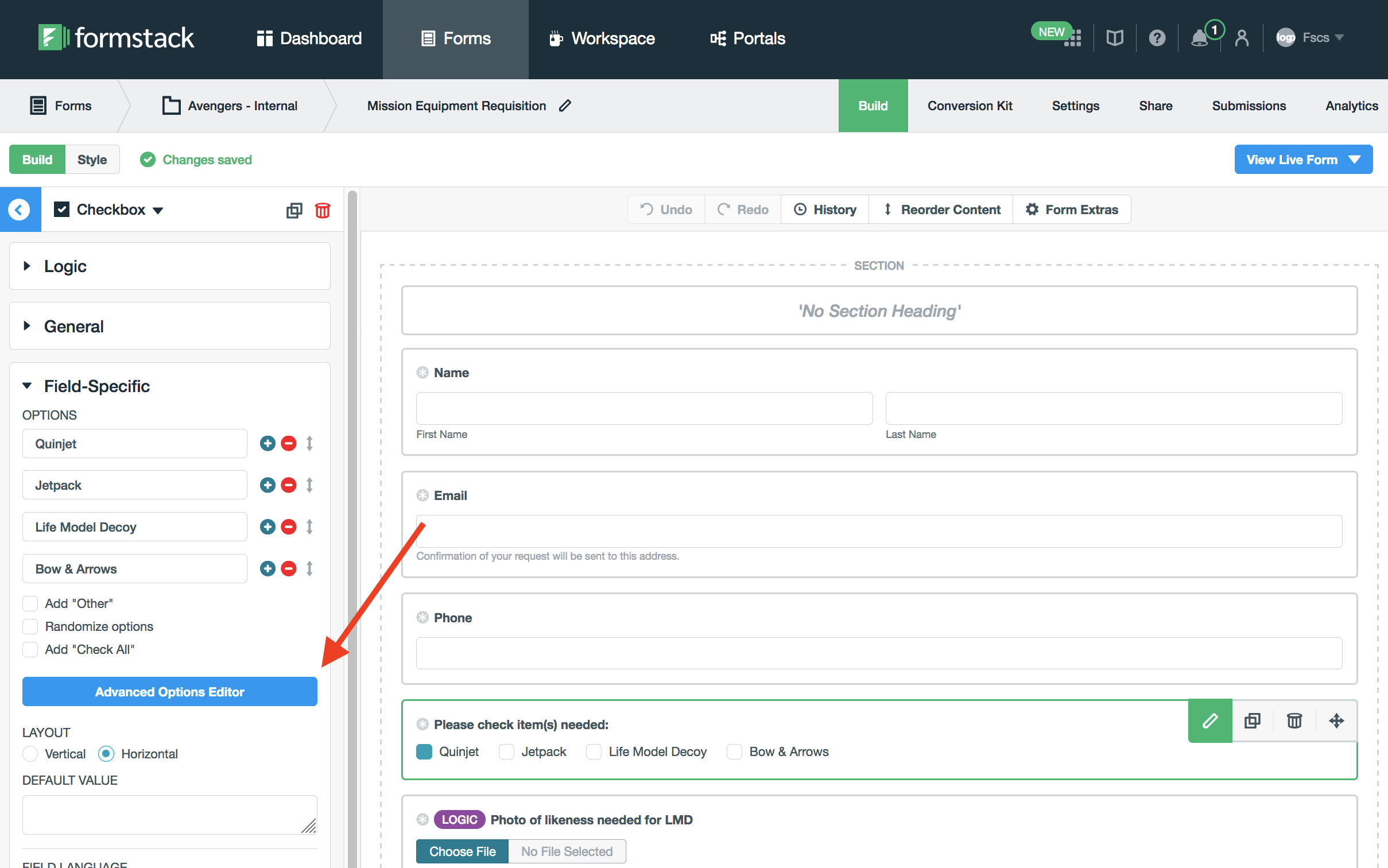Expand the Logic section

click(x=65, y=266)
